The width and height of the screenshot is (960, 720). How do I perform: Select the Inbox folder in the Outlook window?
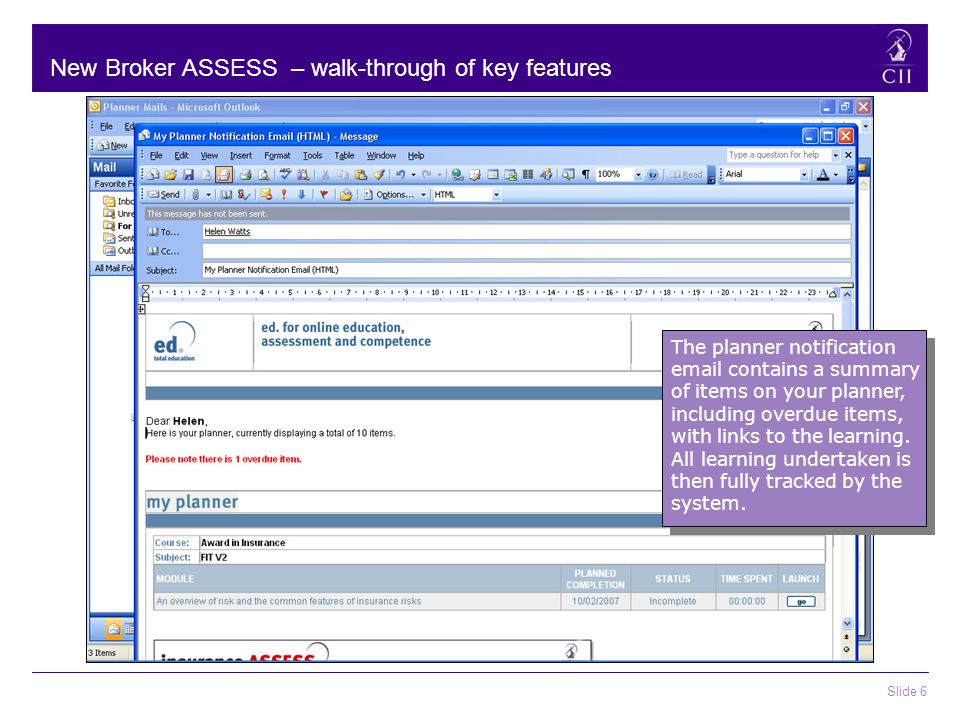click(x=119, y=201)
